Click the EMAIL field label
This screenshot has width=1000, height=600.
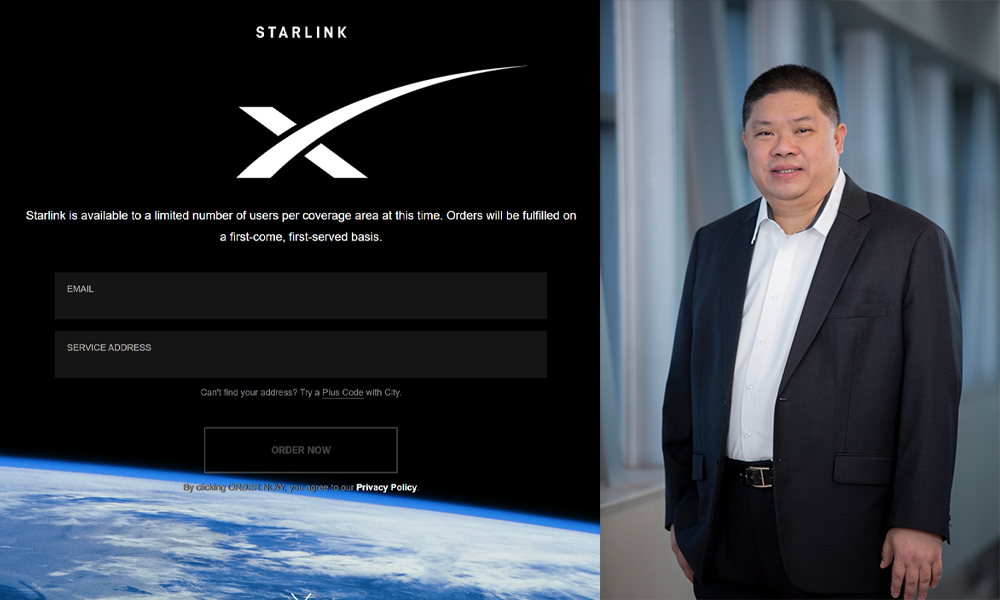click(x=80, y=289)
